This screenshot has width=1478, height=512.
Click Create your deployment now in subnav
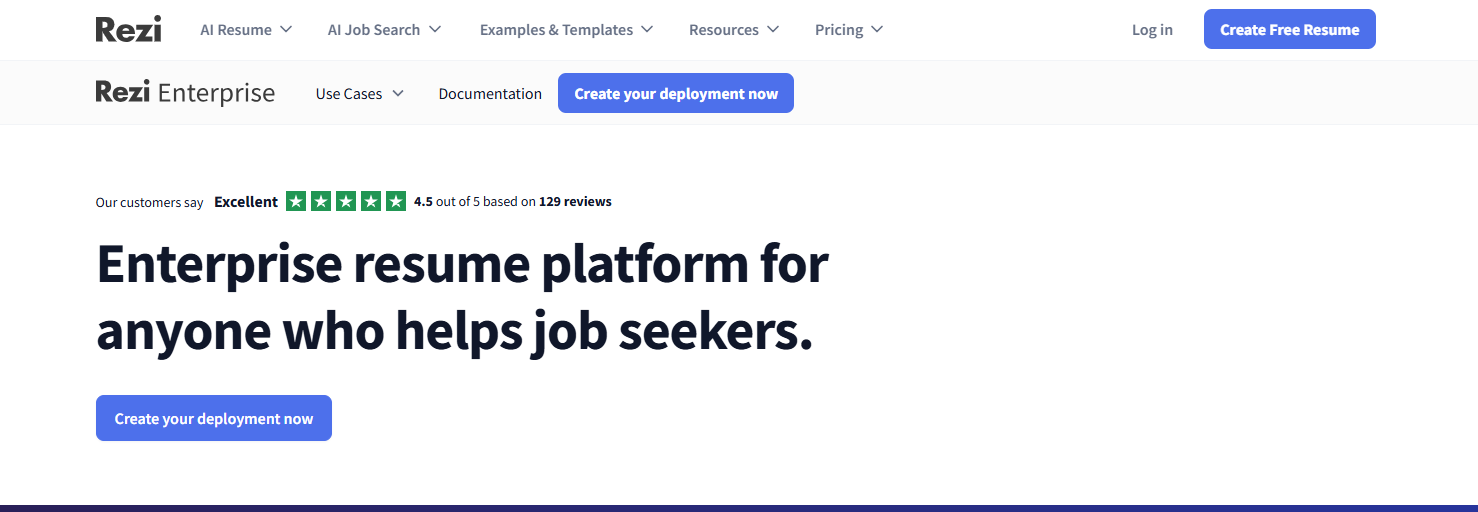click(676, 93)
